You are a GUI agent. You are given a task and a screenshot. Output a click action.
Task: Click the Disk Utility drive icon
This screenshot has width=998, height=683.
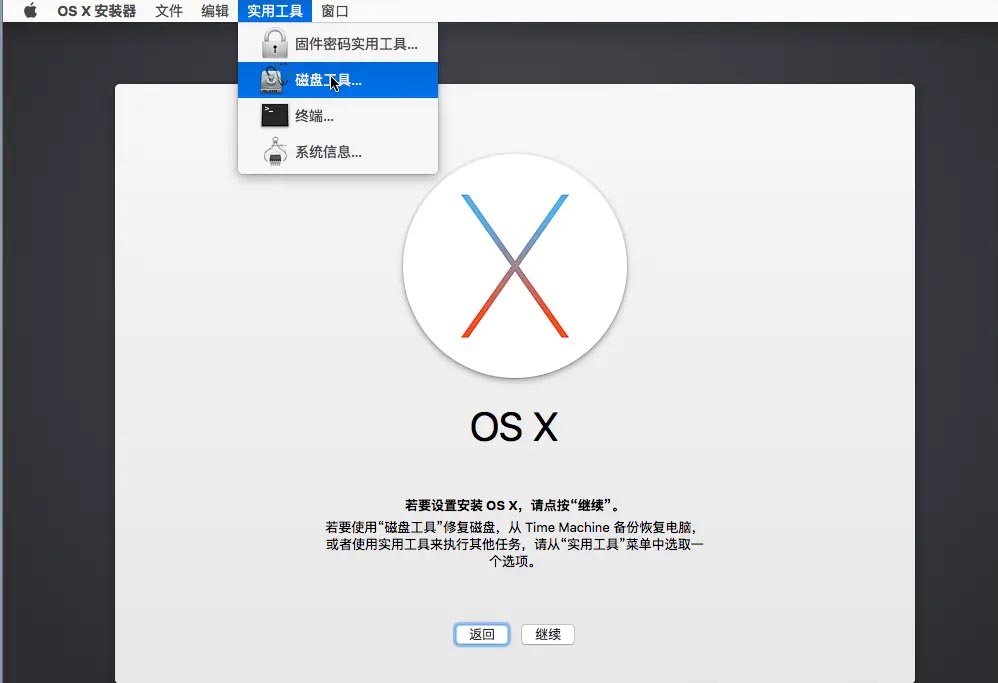click(274, 80)
